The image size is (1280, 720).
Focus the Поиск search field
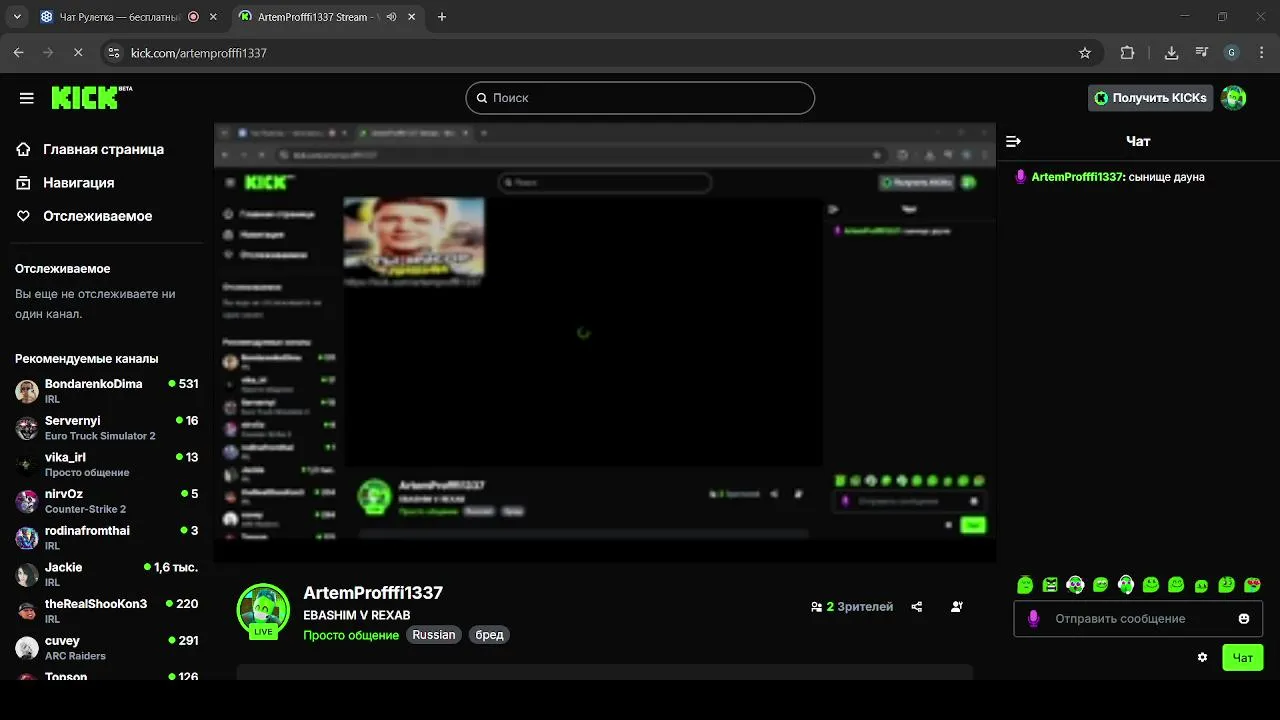(x=640, y=98)
